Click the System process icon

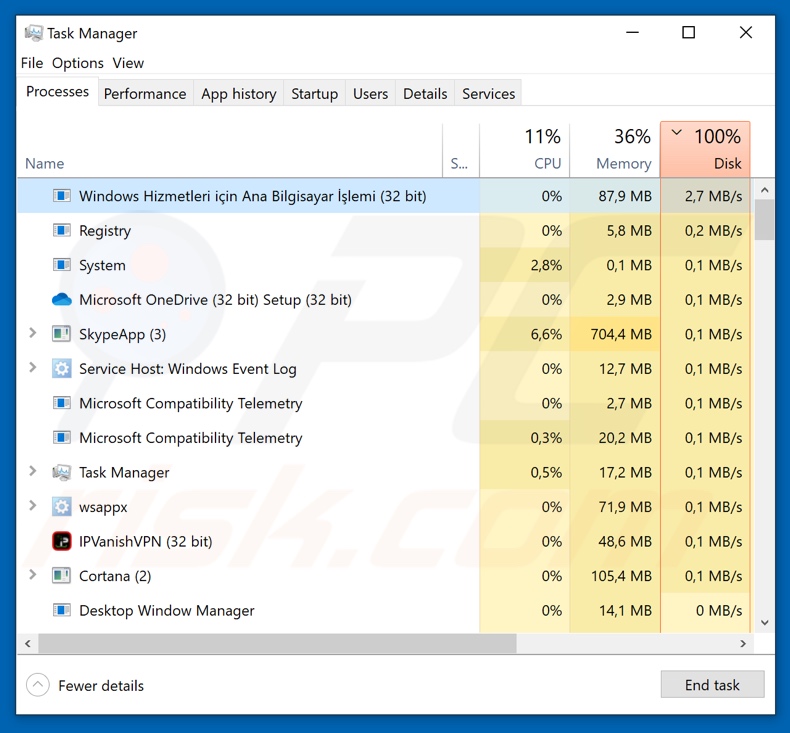pos(61,265)
